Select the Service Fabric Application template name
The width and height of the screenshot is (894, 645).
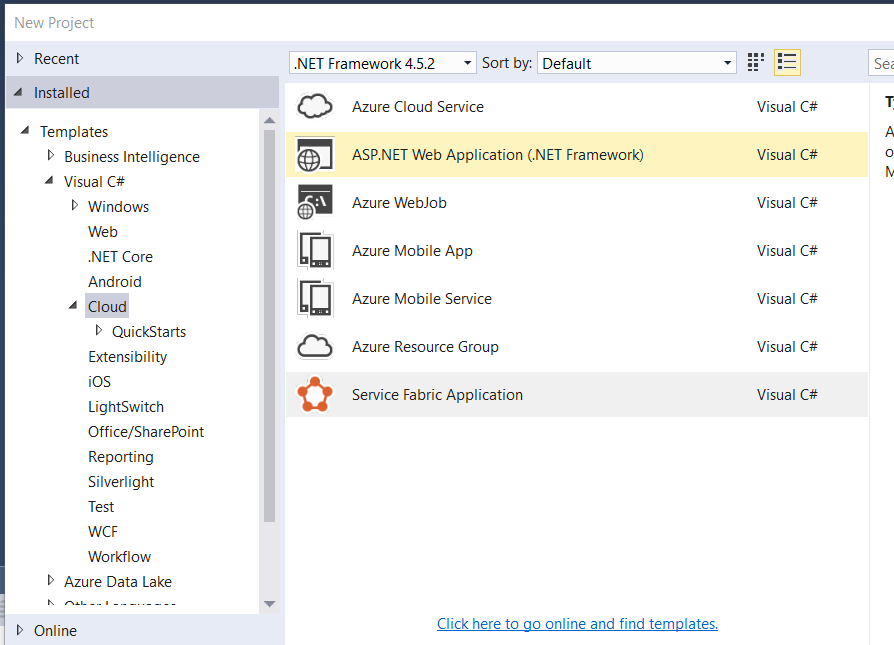click(437, 395)
